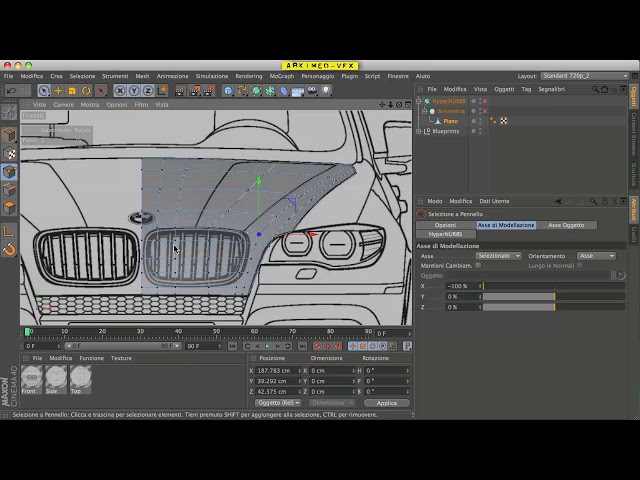640x480 pixels.
Task: Switch to the Opzioni tab
Action: click(445, 225)
